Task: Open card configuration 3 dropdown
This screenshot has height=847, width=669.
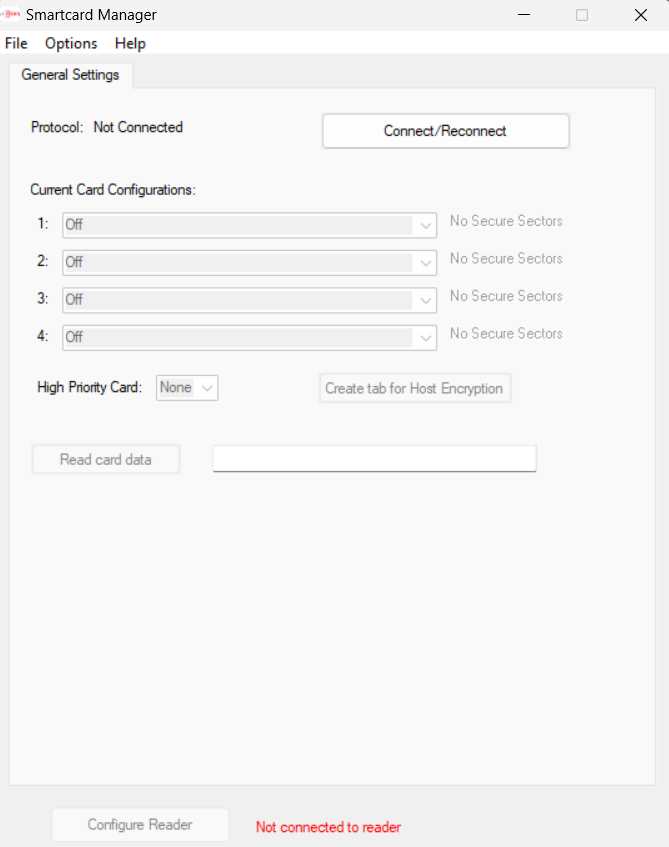Action: pyautogui.click(x=248, y=299)
